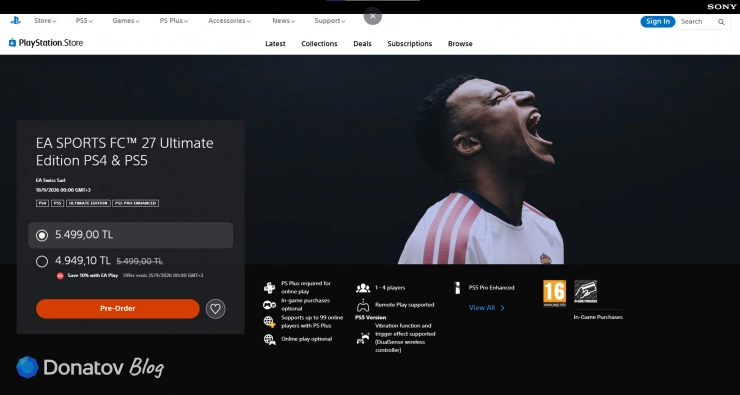Open the View All link
The width and height of the screenshot is (740, 395).
(487, 308)
